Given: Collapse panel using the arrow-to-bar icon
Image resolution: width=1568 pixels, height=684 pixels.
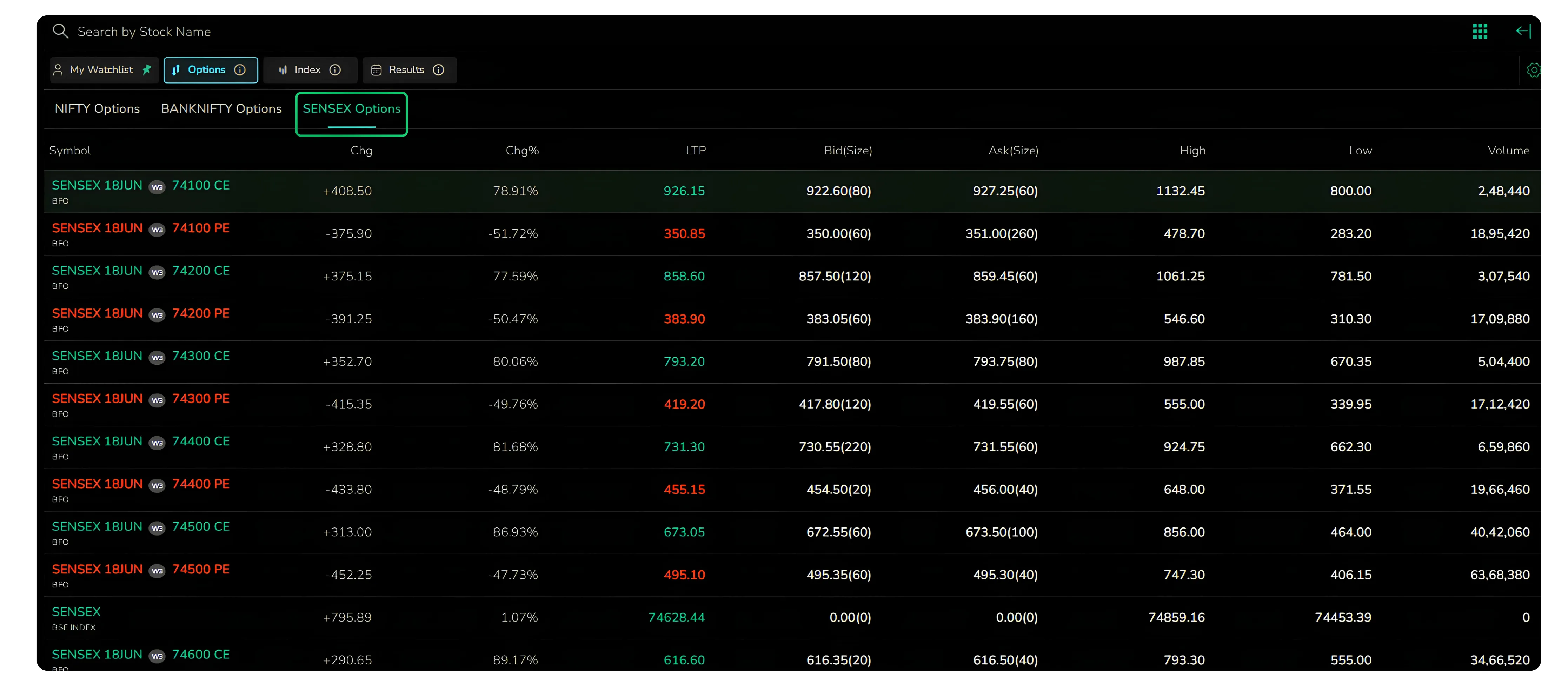Looking at the screenshot, I should tap(1523, 31).
